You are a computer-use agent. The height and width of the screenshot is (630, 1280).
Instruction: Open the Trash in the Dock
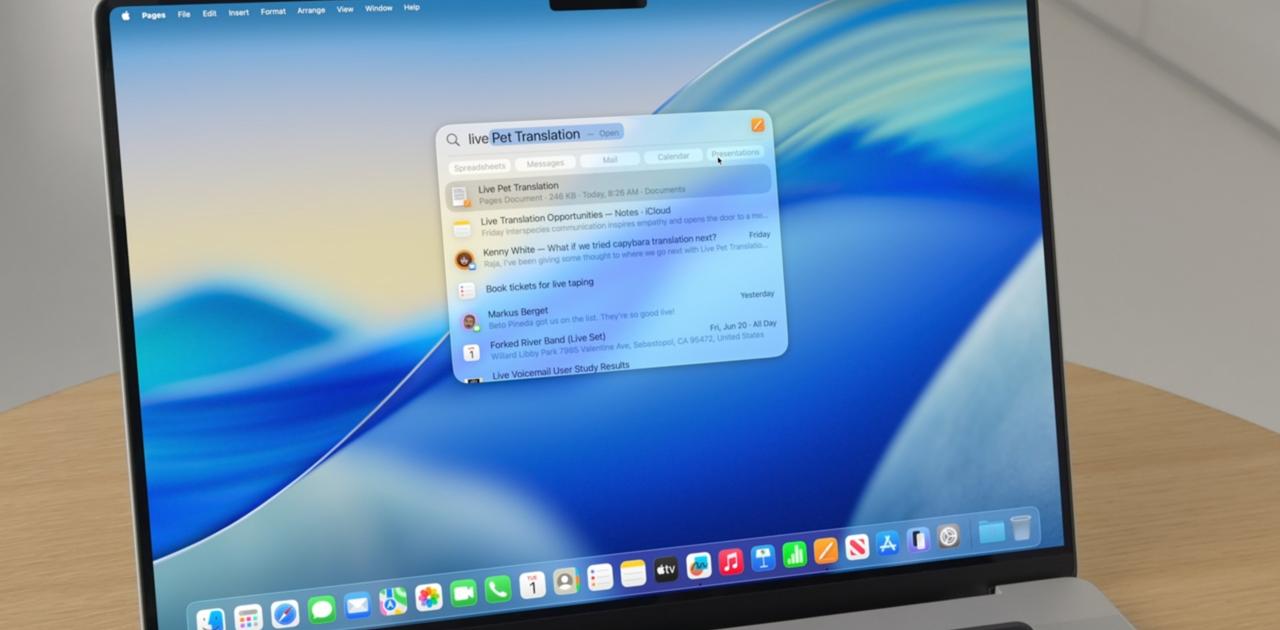[1021, 528]
